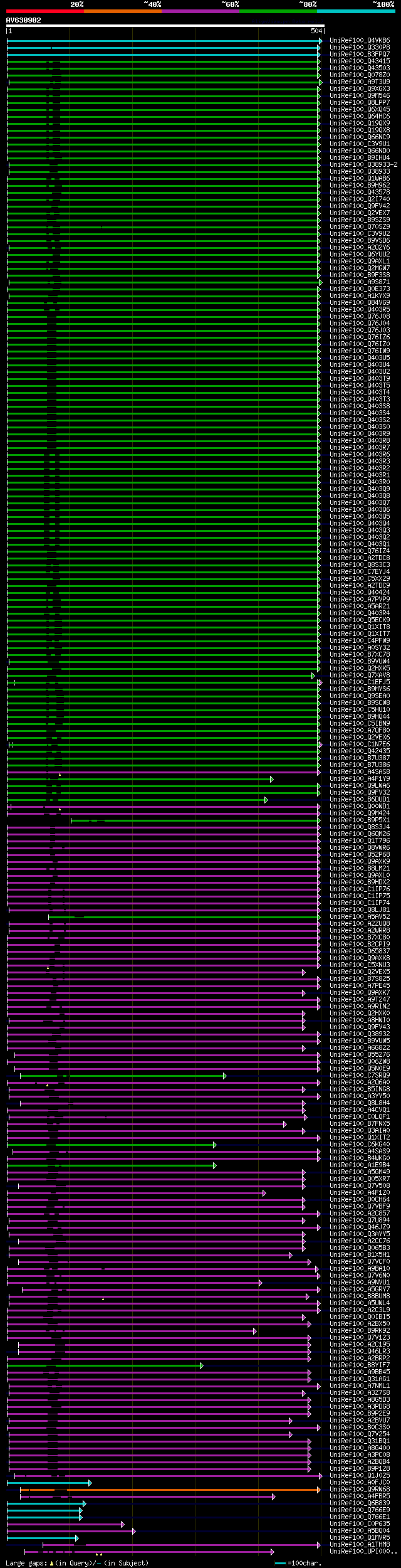Select the label UniRef100_C1N7E6
The image size is (401, 1568).
(360, 744)
